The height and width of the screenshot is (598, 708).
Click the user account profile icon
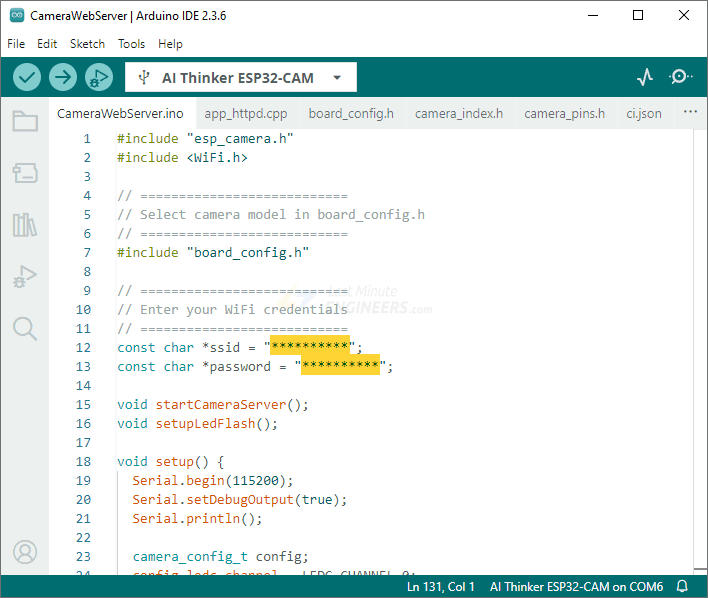point(25,551)
